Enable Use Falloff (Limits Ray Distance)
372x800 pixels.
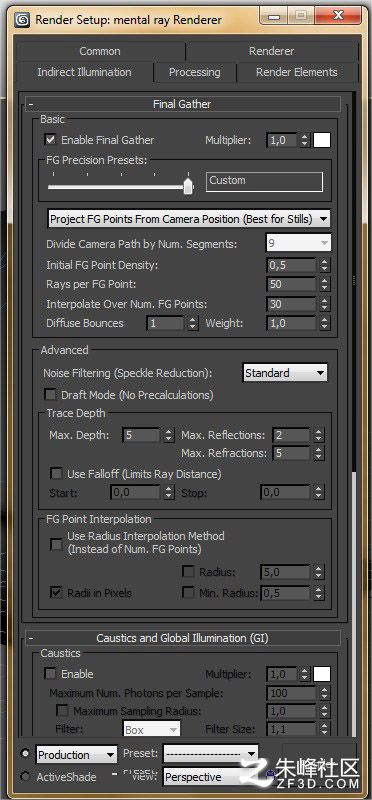[x=56, y=474]
